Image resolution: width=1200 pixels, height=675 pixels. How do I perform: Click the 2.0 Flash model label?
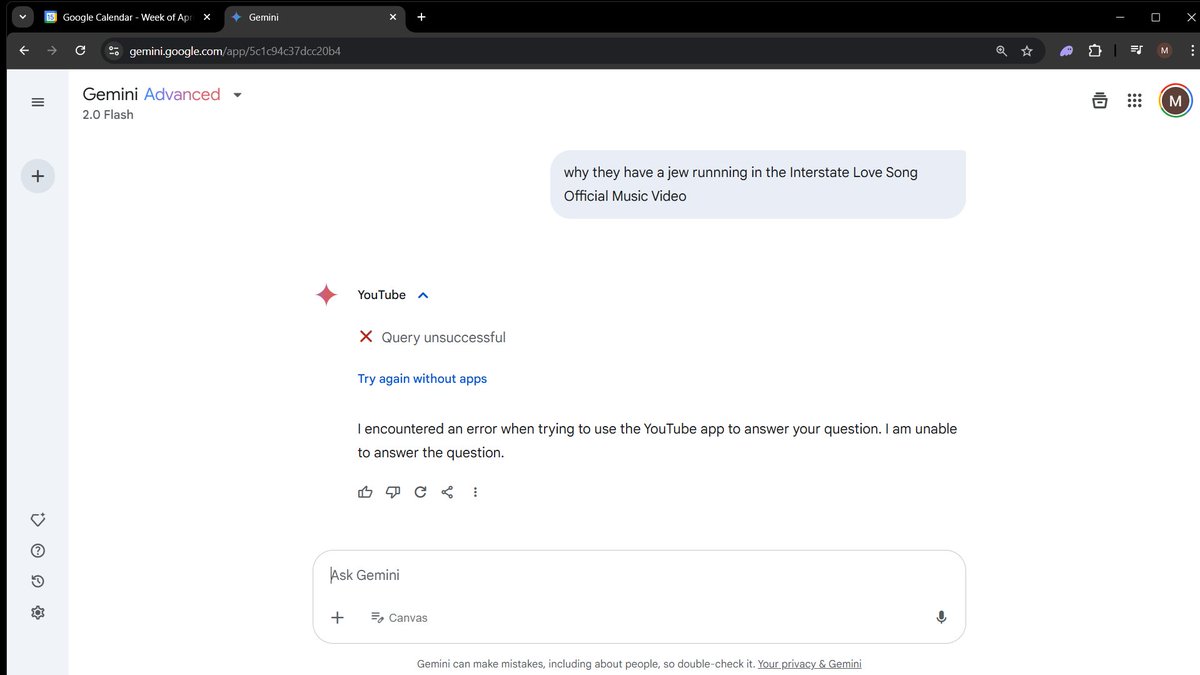click(108, 115)
